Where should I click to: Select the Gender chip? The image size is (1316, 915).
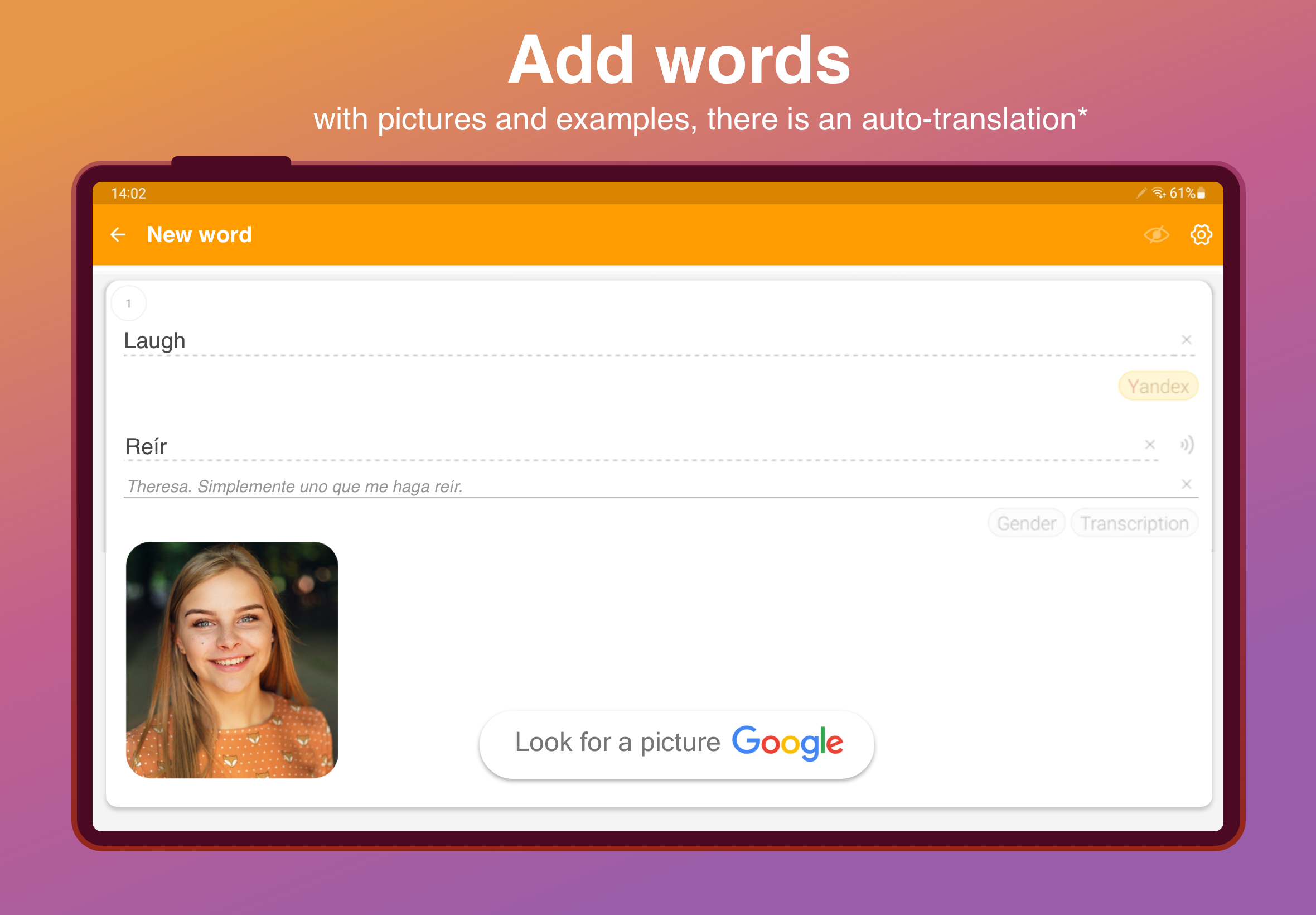pyautogui.click(x=1026, y=523)
